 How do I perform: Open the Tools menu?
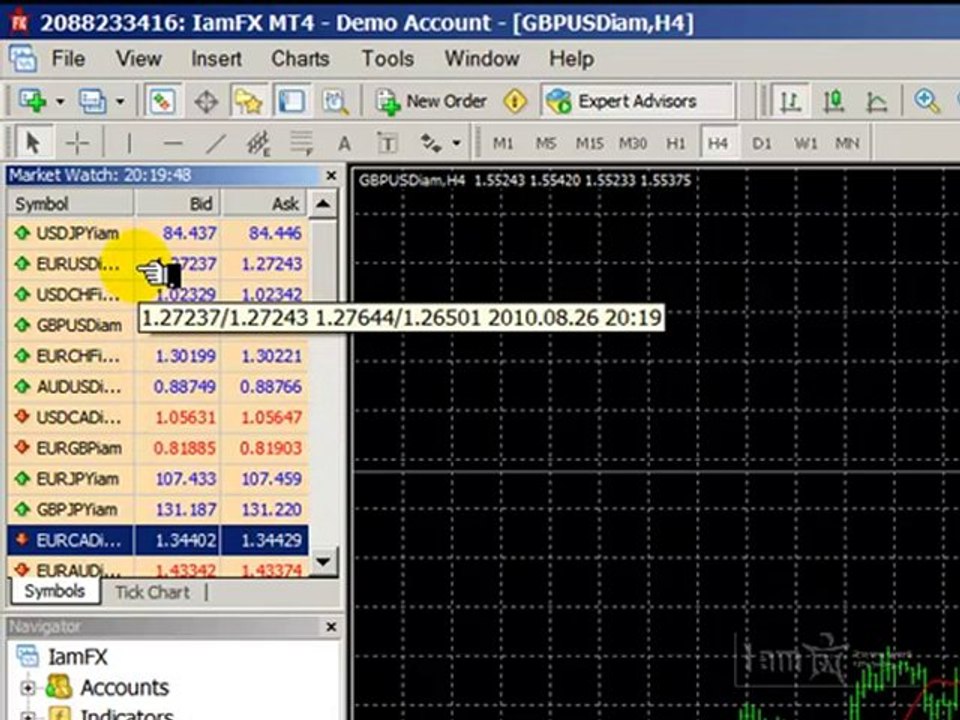(x=388, y=59)
